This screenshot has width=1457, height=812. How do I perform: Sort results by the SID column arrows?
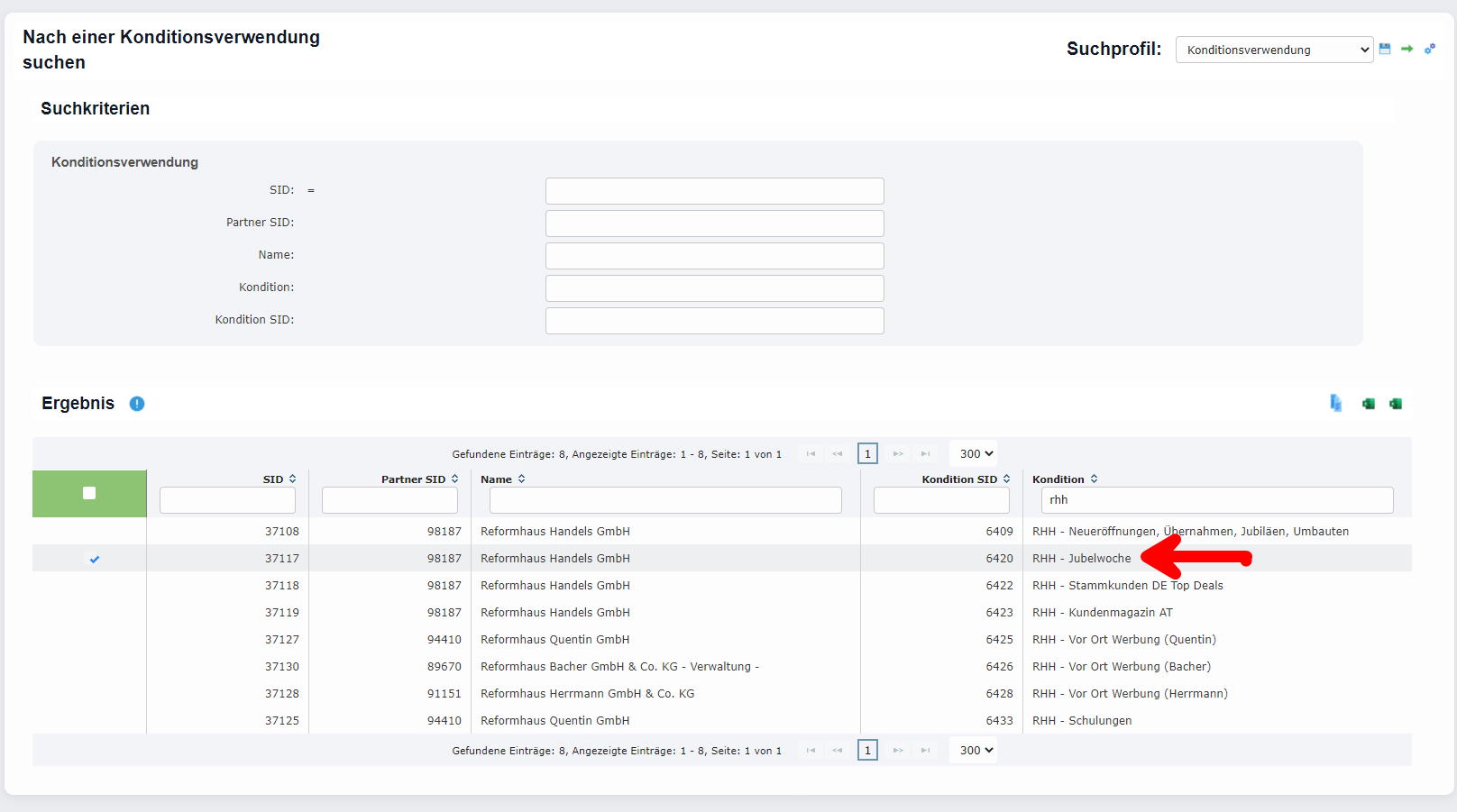point(292,479)
